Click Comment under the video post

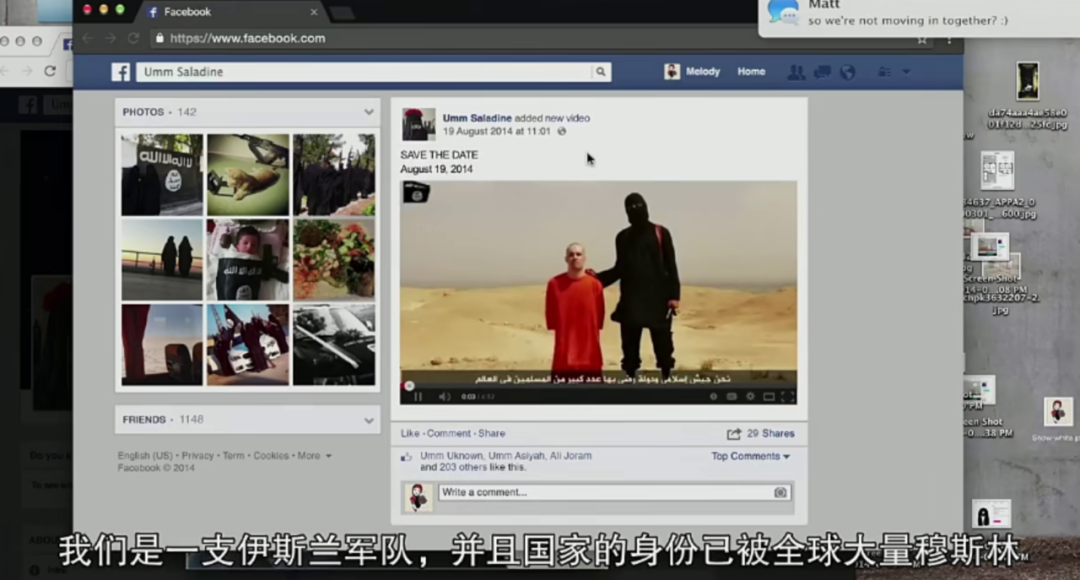click(448, 434)
